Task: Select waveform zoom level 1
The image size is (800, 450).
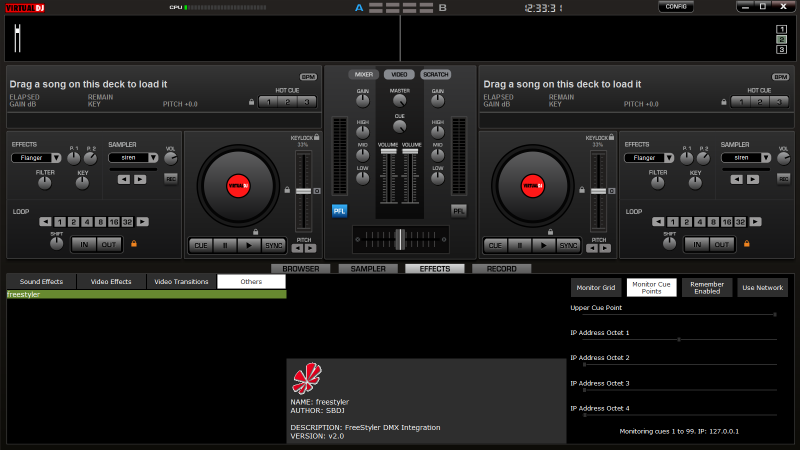Action: (782, 29)
